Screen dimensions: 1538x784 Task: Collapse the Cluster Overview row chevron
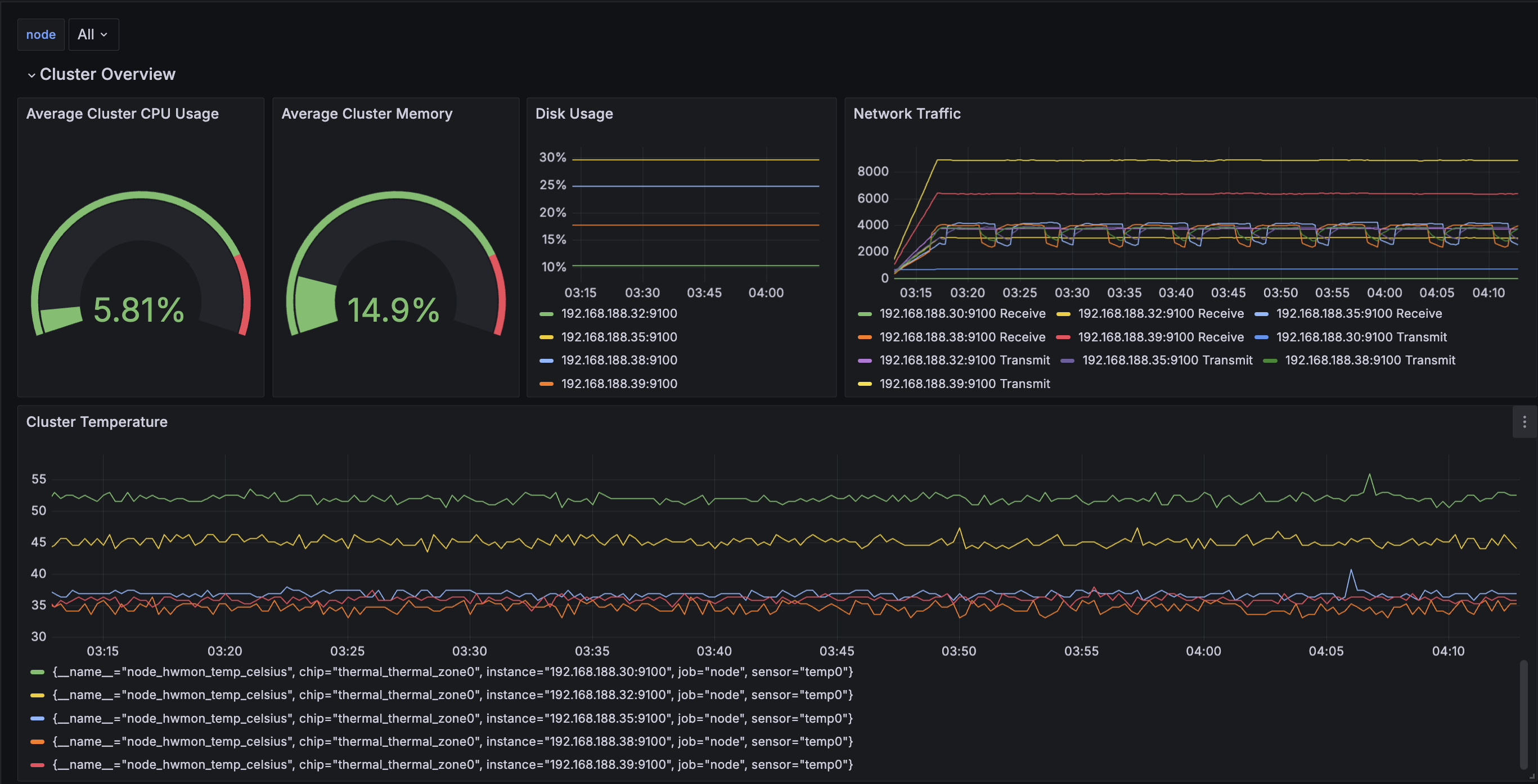[32, 75]
